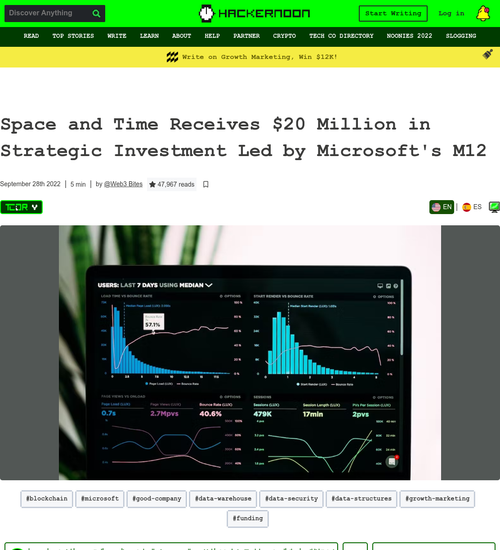
Task: Click the green monitor icon beside ES
Action: point(494,207)
